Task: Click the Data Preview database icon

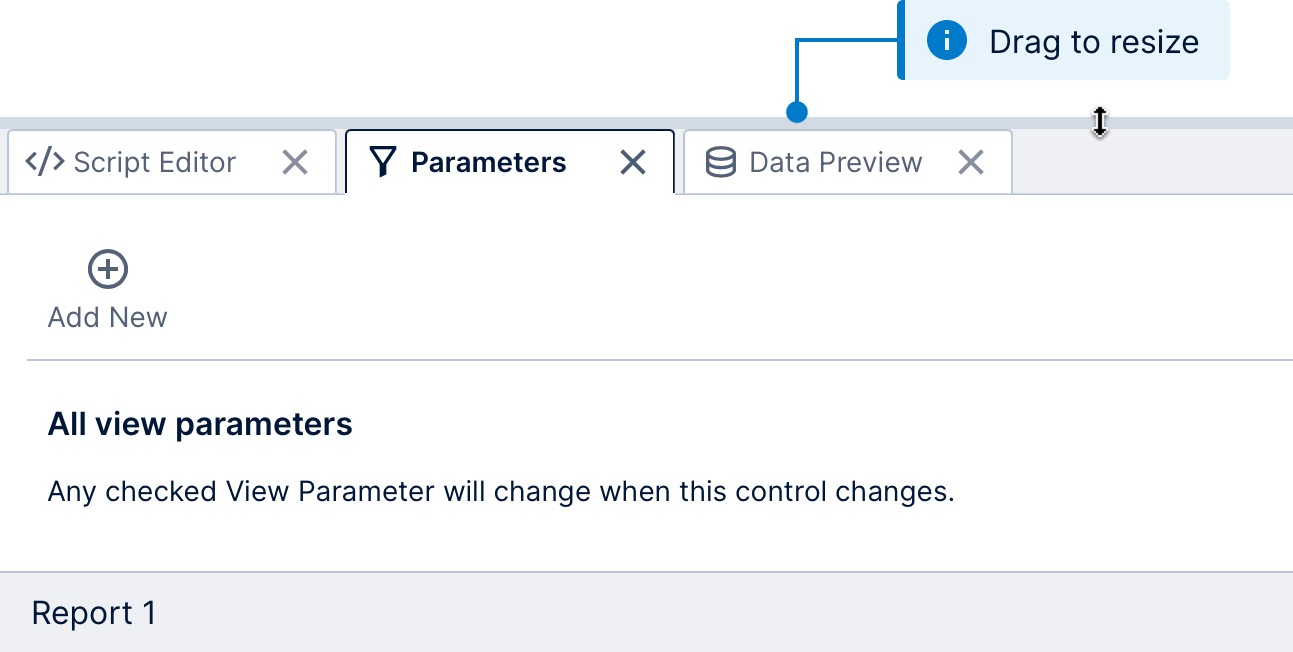Action: point(720,162)
